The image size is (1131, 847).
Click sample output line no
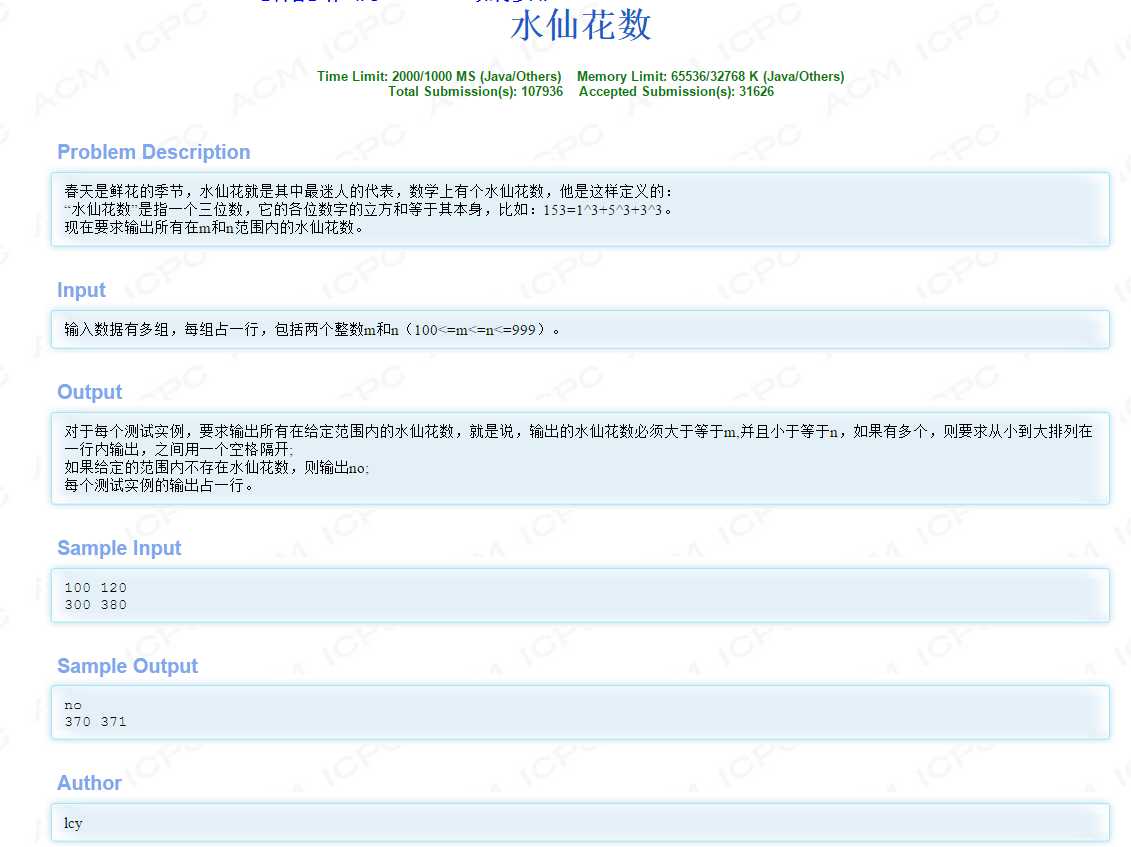[x=73, y=705]
